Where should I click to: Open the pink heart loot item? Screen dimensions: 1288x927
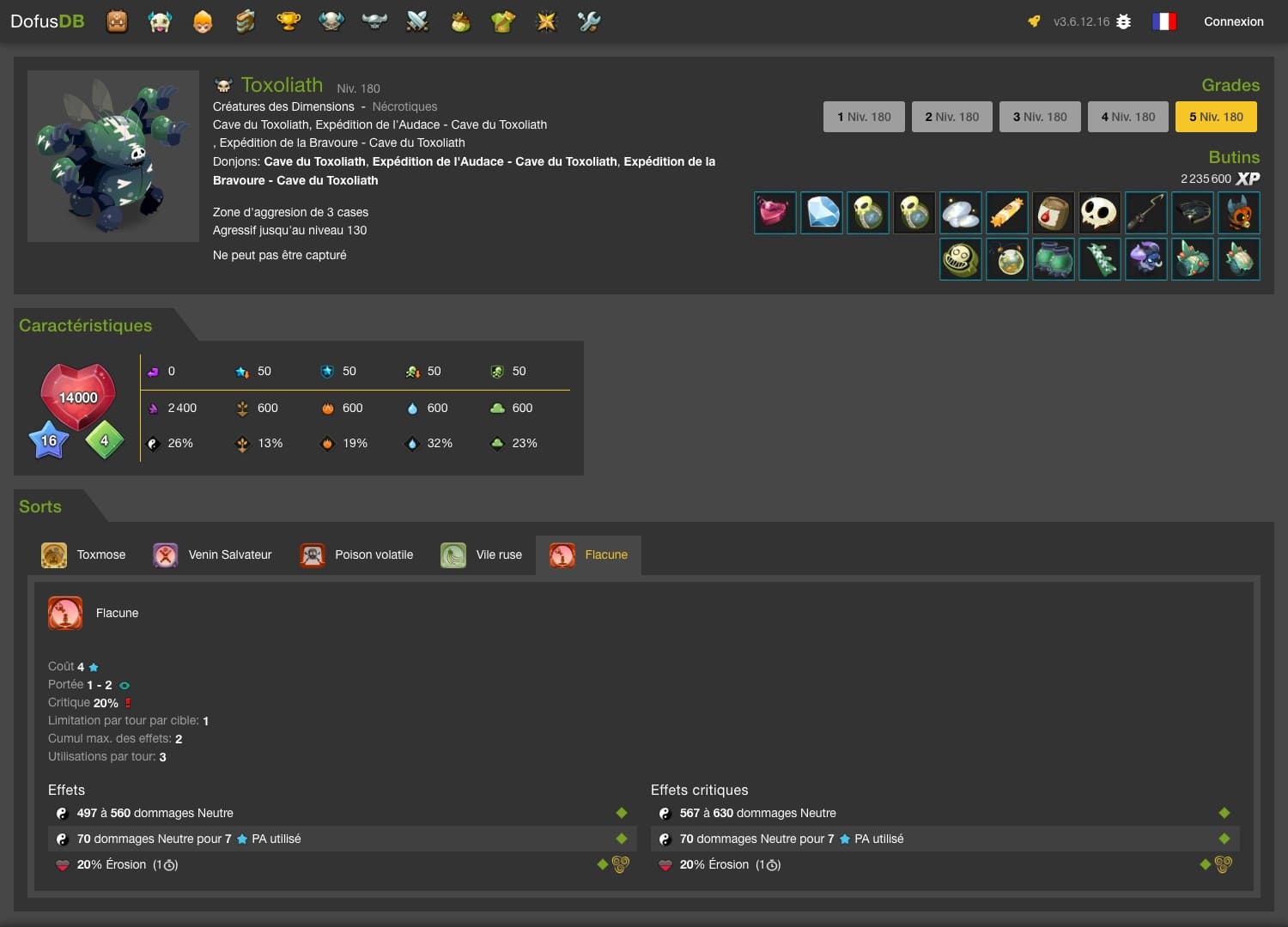(775, 213)
